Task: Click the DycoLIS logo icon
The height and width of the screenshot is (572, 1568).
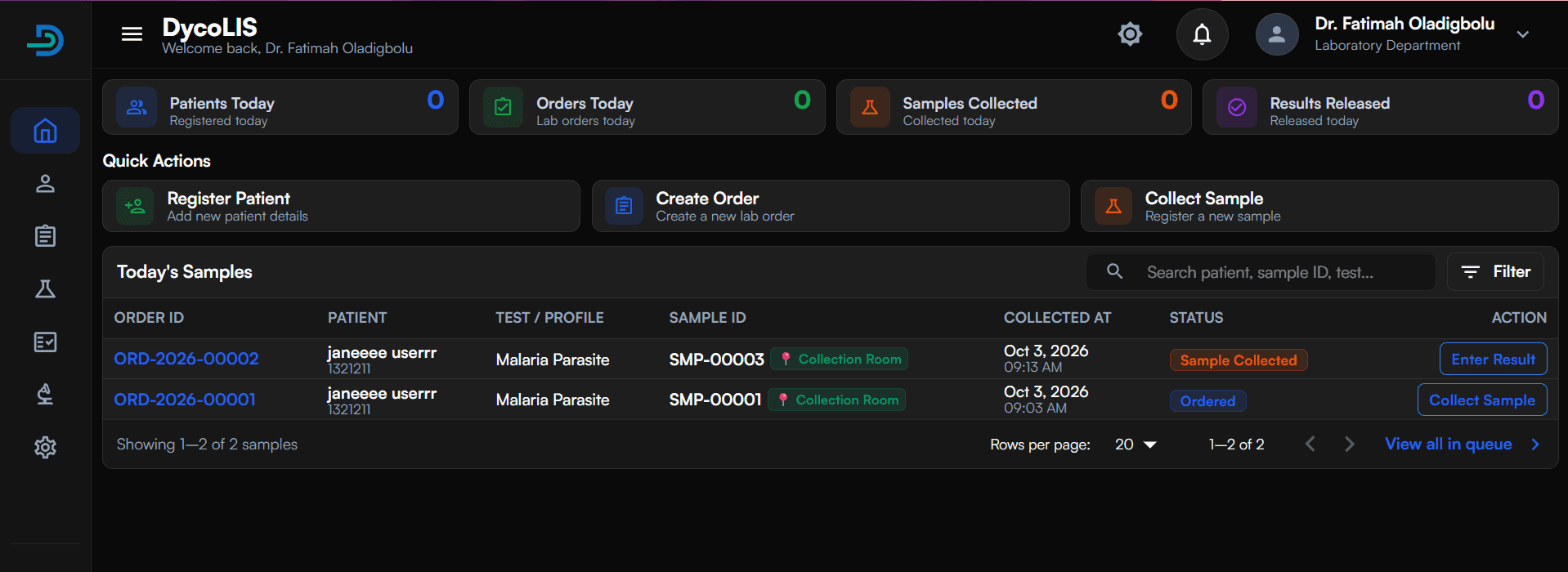Action: coord(45,39)
